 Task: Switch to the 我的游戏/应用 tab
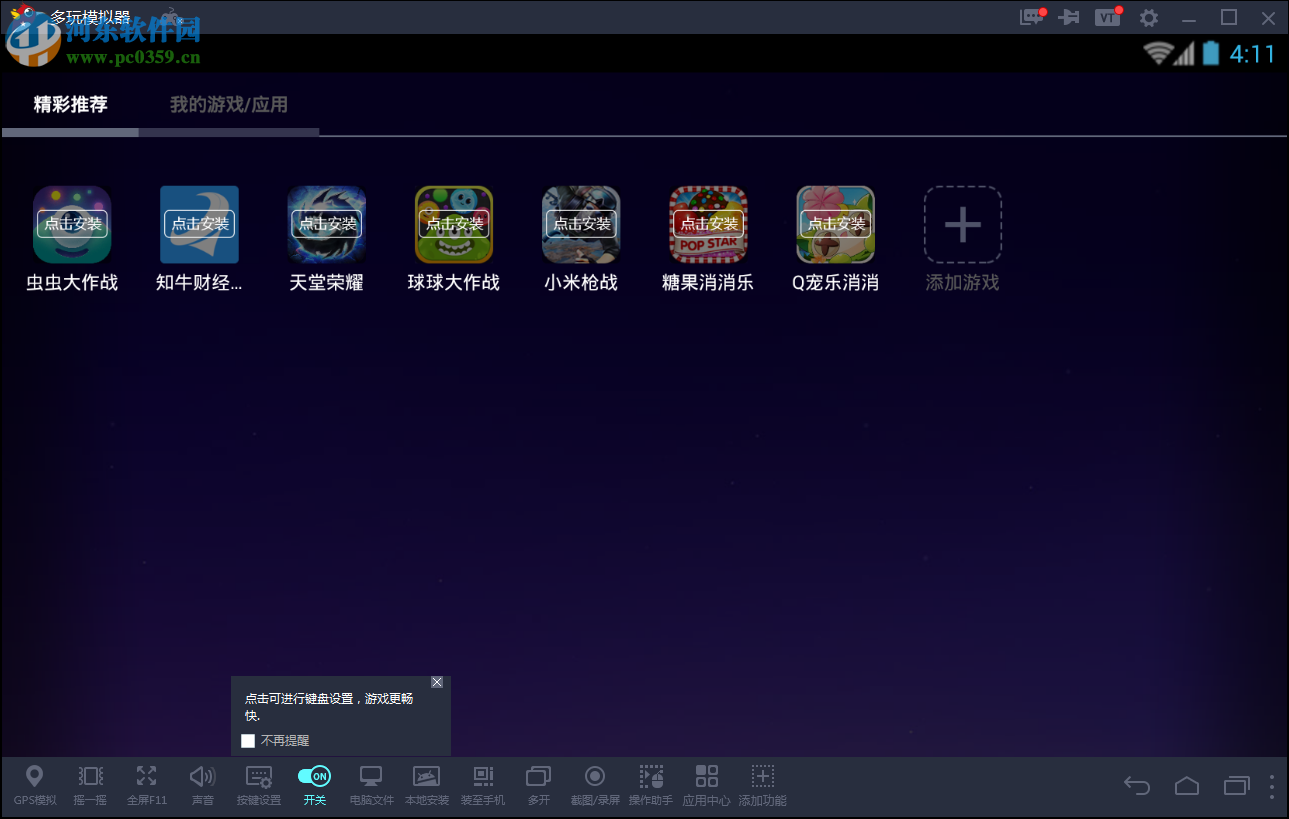tap(228, 104)
